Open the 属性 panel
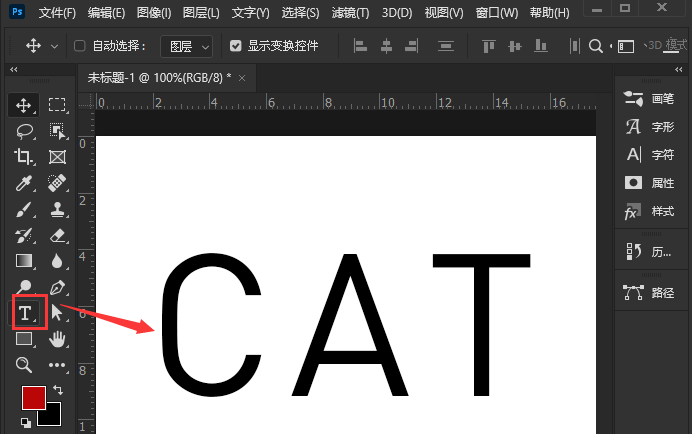This screenshot has width=692, height=434. click(x=649, y=183)
